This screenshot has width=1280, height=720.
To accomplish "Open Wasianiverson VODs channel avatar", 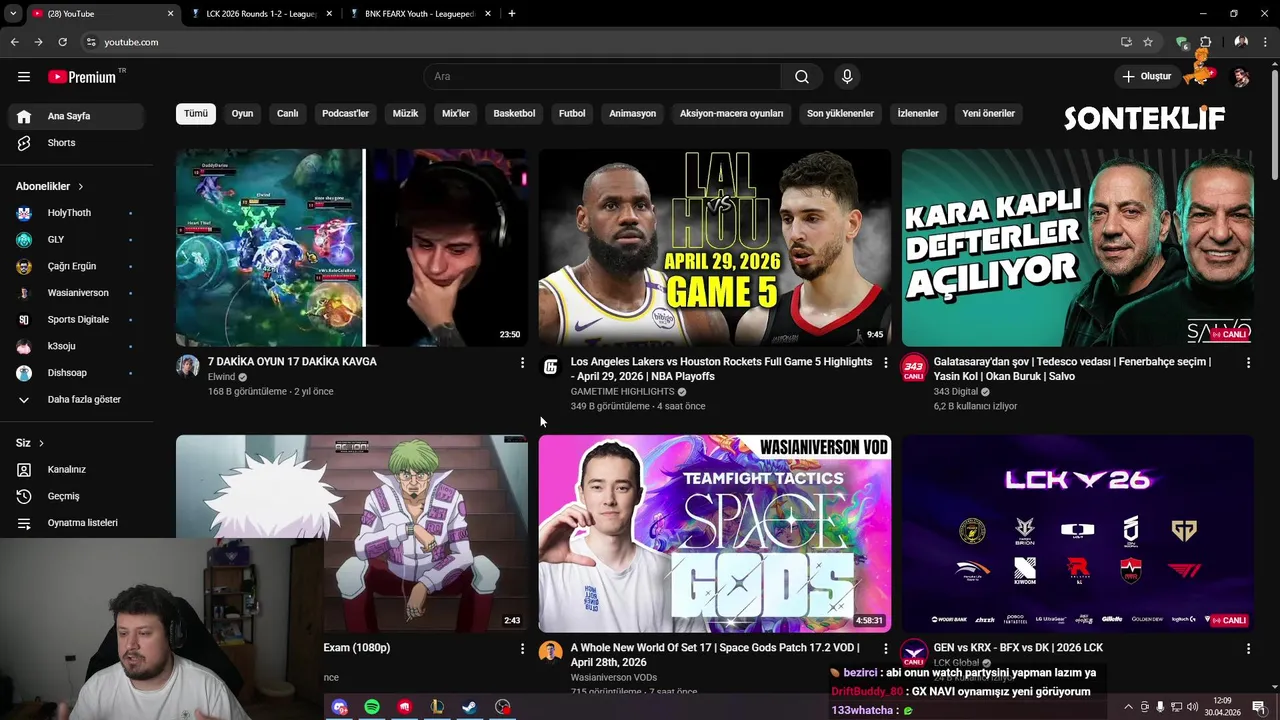I will 551,652.
